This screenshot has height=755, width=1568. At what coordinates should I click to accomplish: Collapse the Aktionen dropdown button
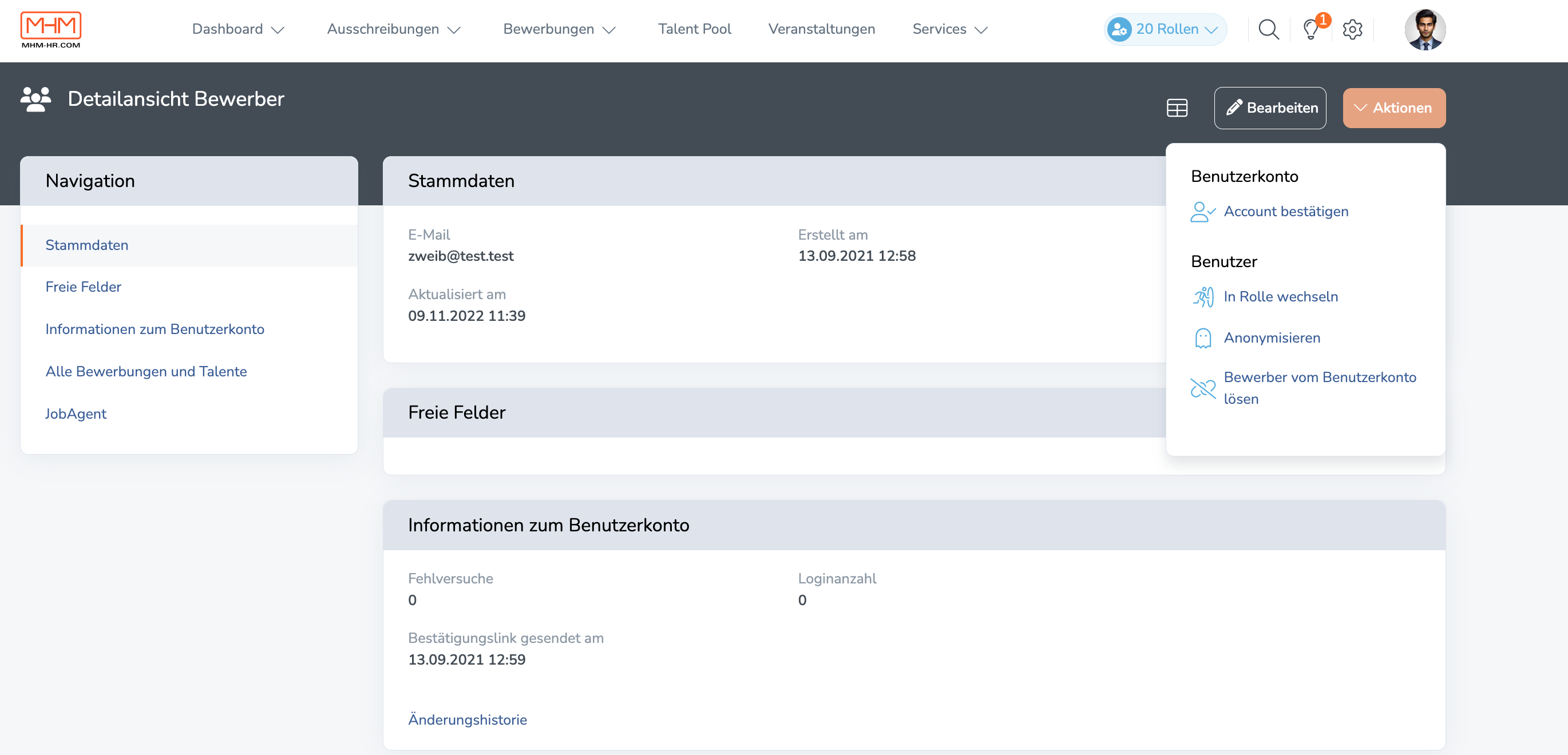(1393, 108)
